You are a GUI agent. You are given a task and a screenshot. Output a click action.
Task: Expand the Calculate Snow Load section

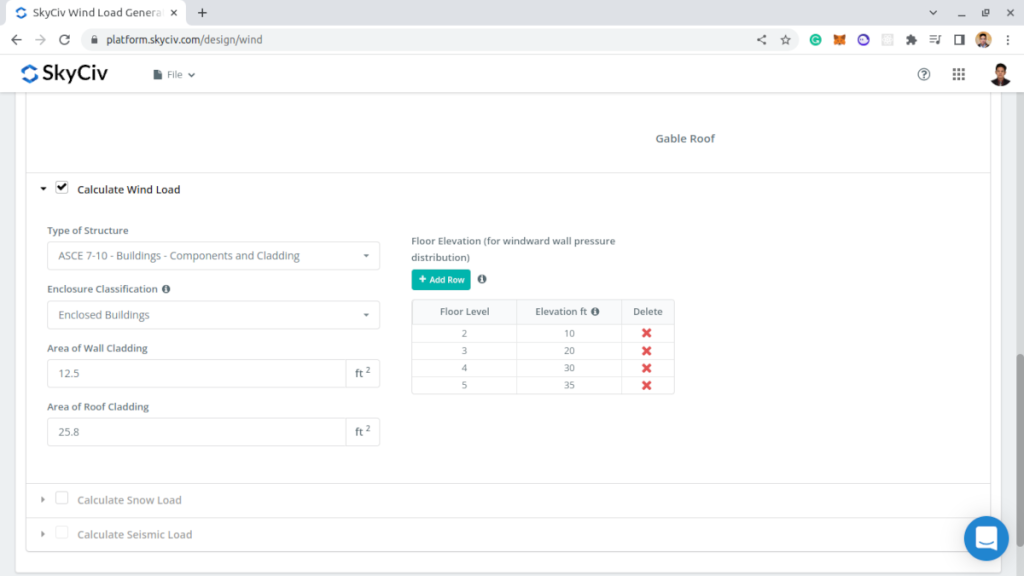click(x=43, y=500)
